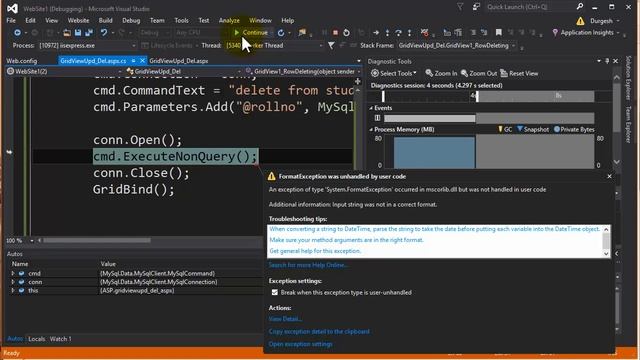Collapse the Process Memory section

click(x=371, y=130)
